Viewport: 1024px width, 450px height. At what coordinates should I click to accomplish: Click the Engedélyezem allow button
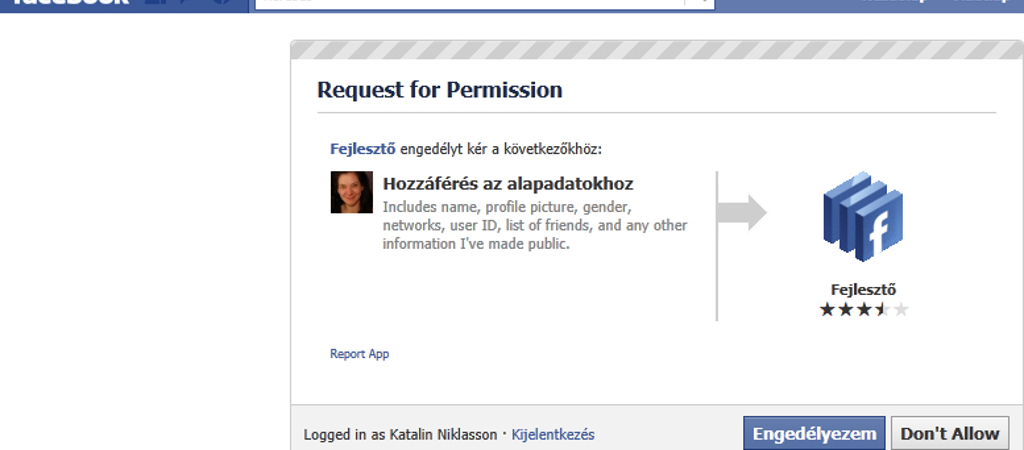[814, 434]
